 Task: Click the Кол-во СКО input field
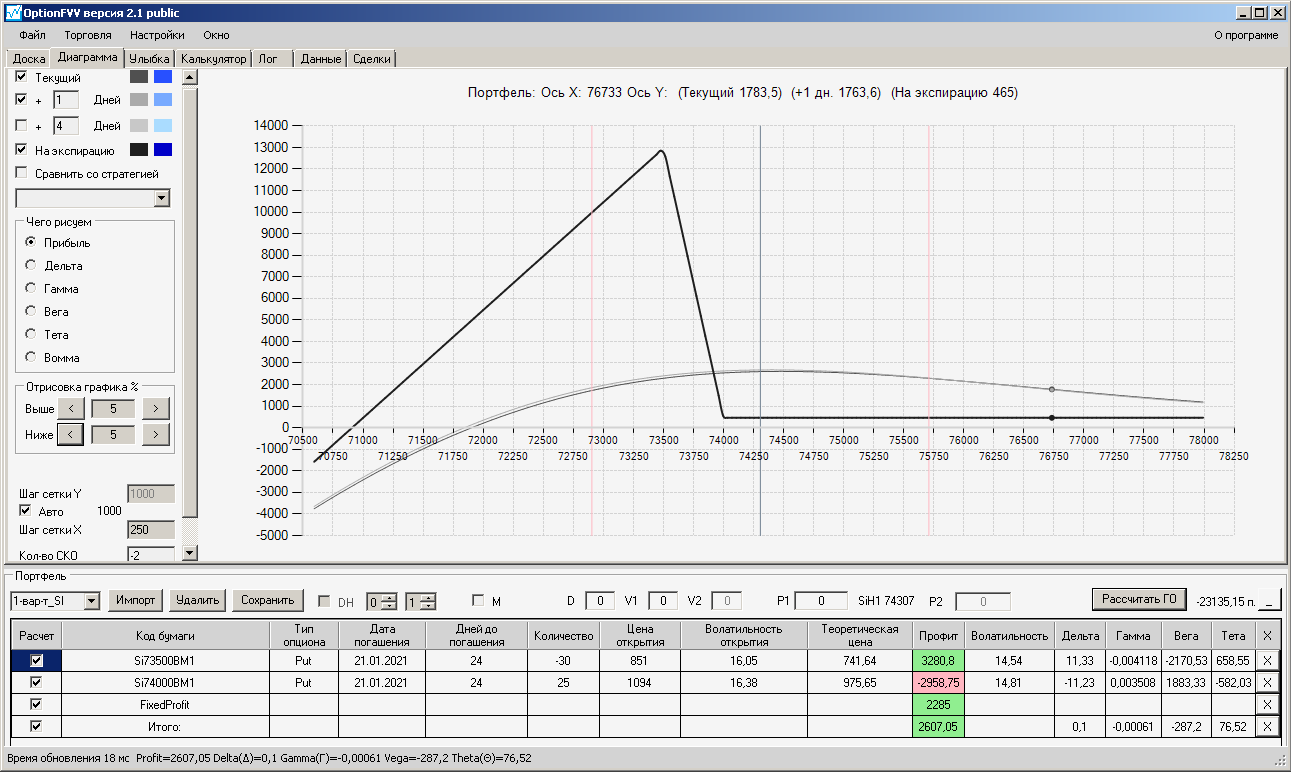click(x=151, y=553)
